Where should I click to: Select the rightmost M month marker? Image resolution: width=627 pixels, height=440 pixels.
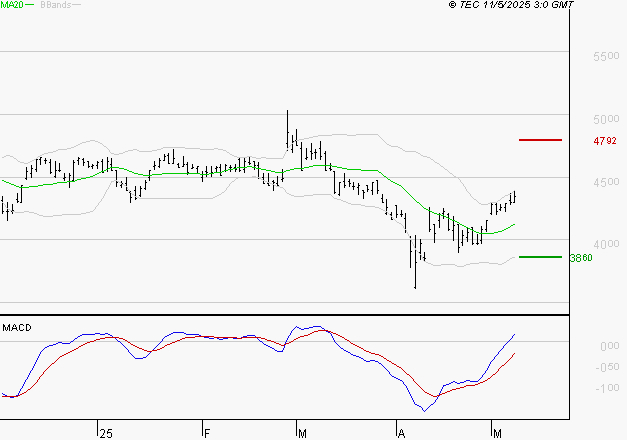[497, 432]
